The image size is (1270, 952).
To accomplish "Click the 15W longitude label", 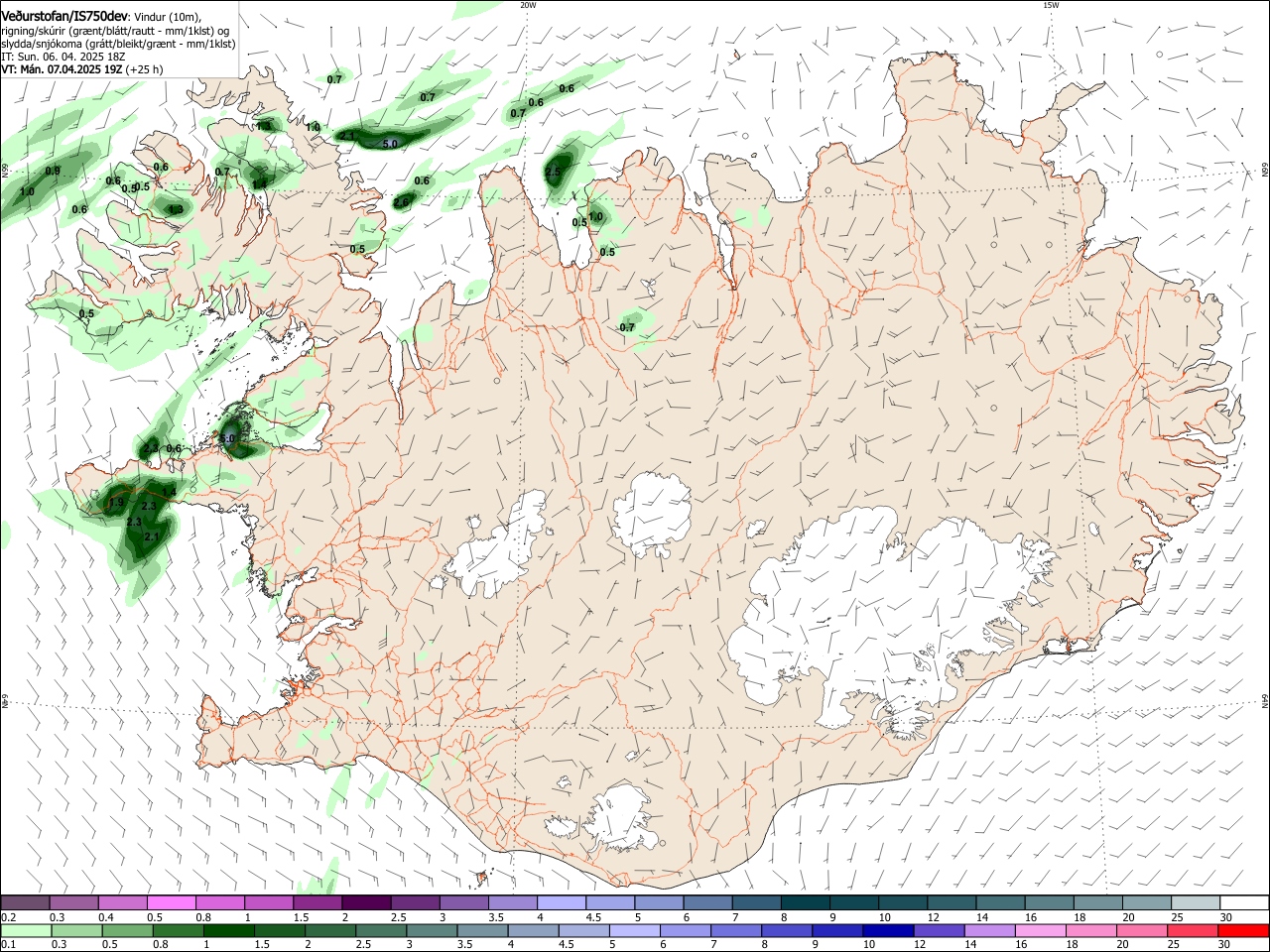I will click(1051, 5).
